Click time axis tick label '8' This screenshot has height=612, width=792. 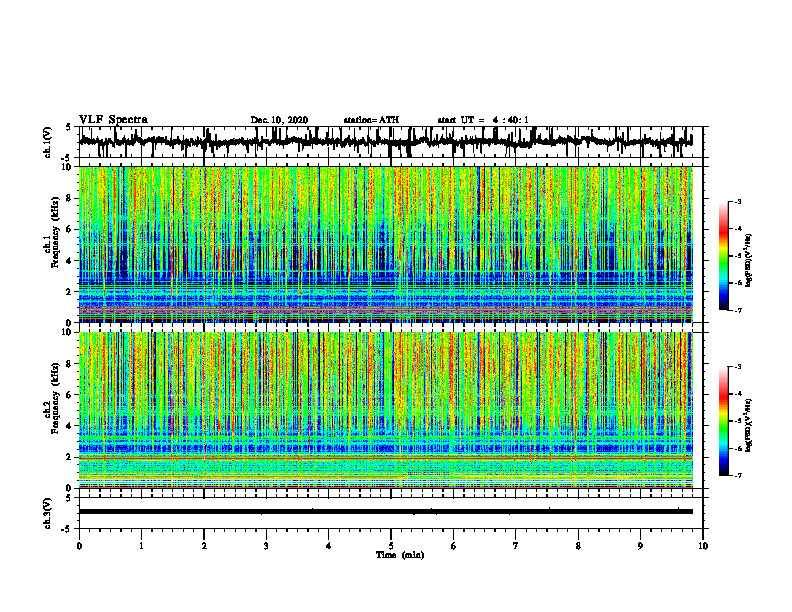pyautogui.click(x=578, y=546)
